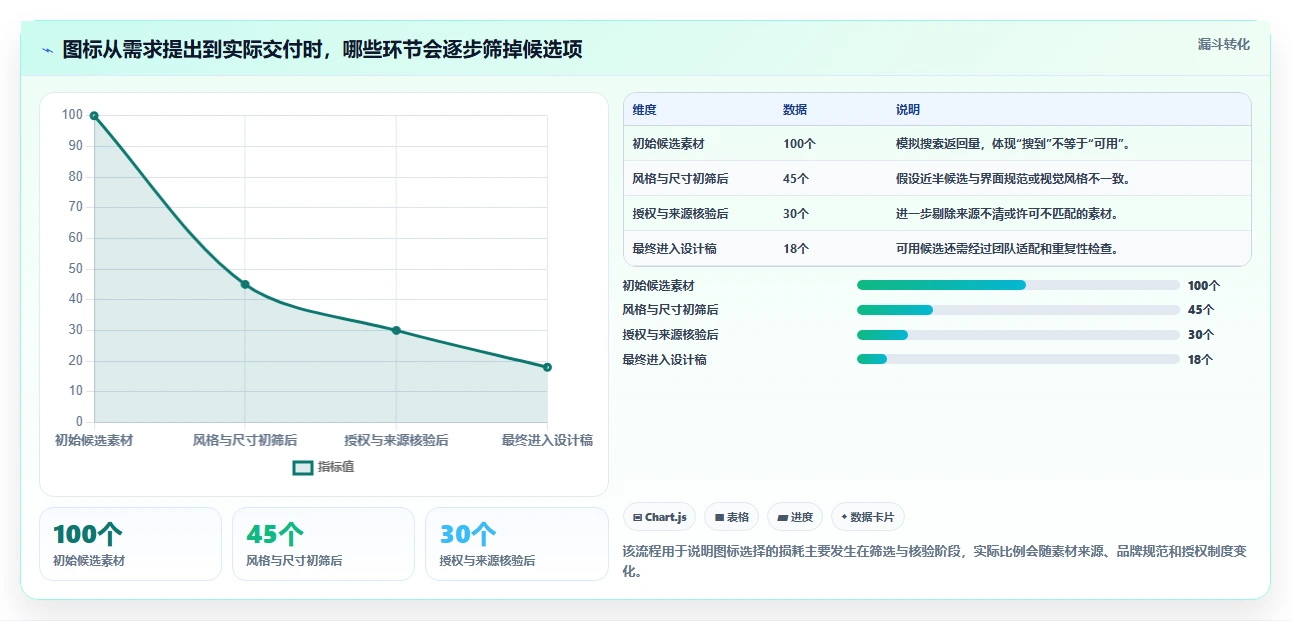Click the 100个 初始候选素材 data card
This screenshot has width=1291, height=621.
[130, 544]
